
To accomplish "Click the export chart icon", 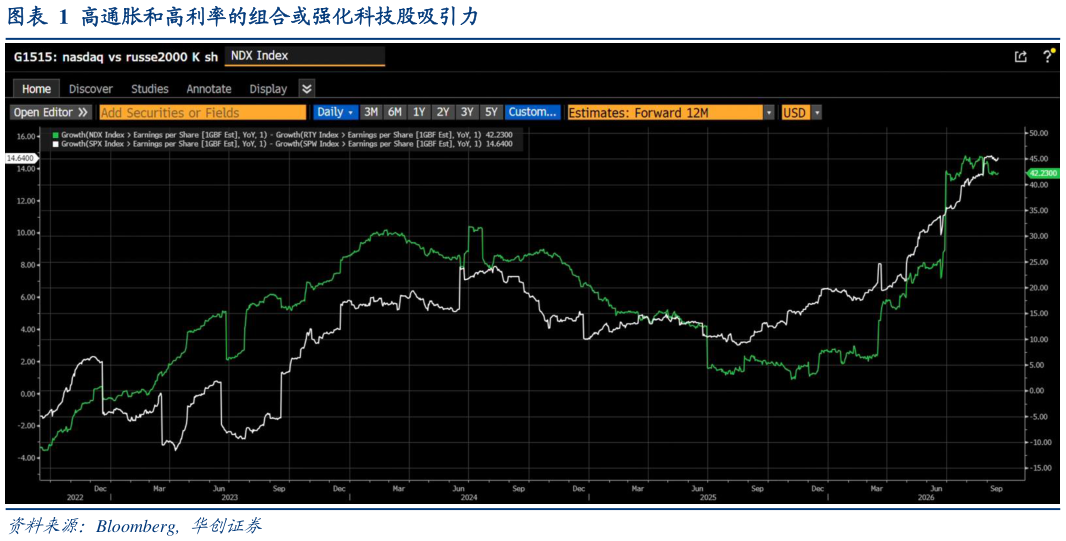I will (x=1020, y=56).
